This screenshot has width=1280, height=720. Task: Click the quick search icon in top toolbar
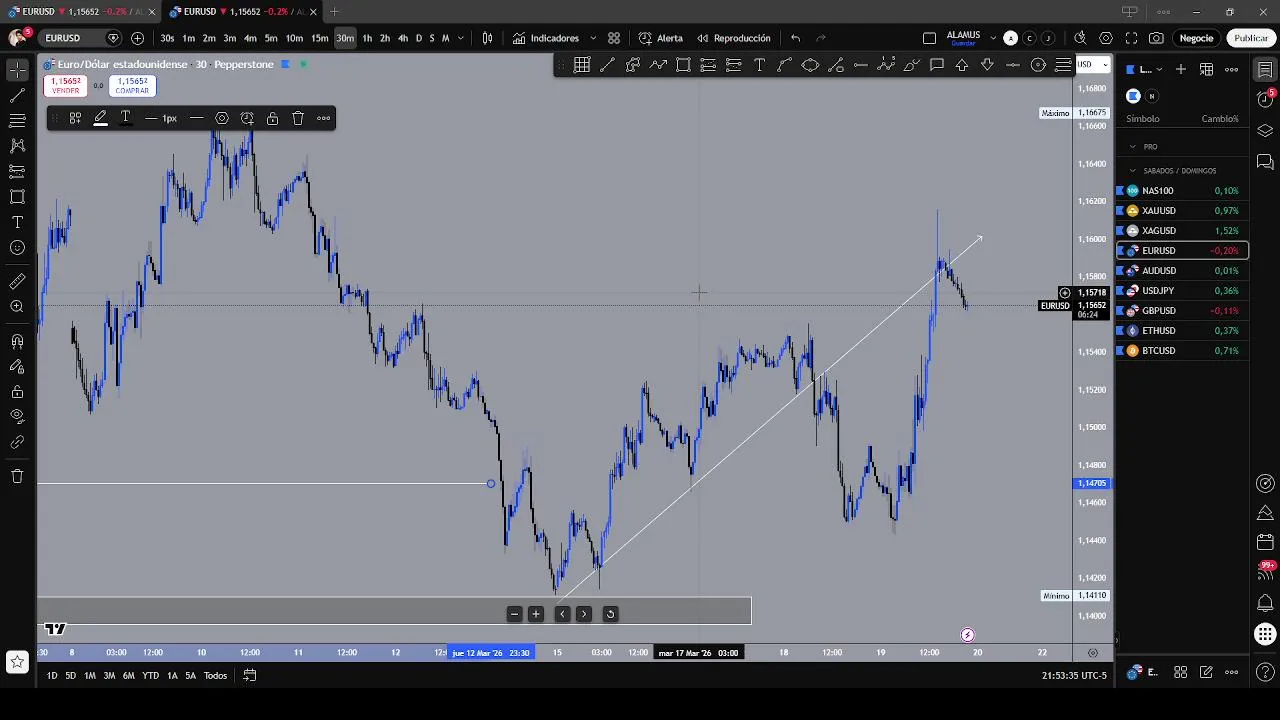tap(1080, 38)
